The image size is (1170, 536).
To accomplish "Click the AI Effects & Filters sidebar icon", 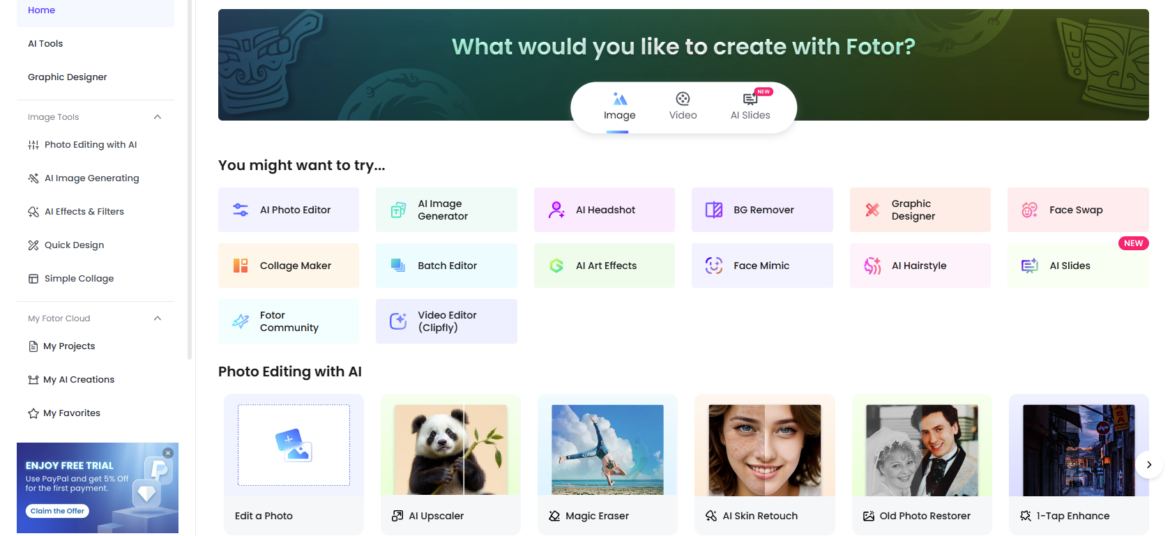I will point(33,212).
